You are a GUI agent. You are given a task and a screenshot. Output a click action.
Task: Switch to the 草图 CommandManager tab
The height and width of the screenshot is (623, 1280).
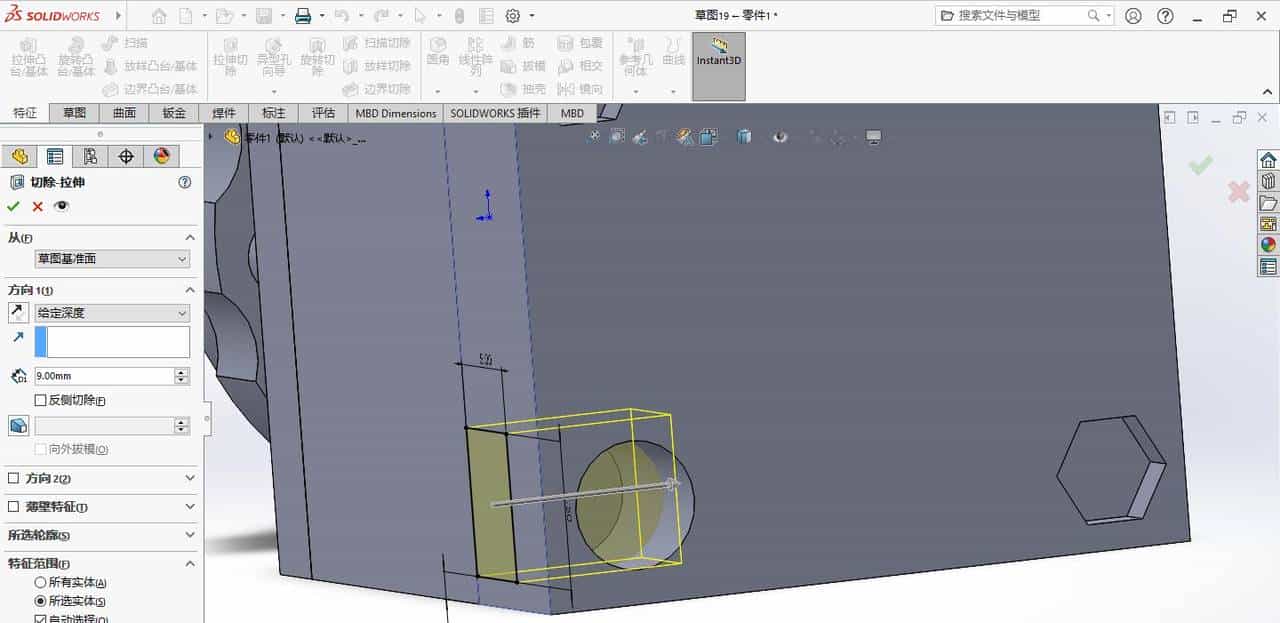pos(74,113)
